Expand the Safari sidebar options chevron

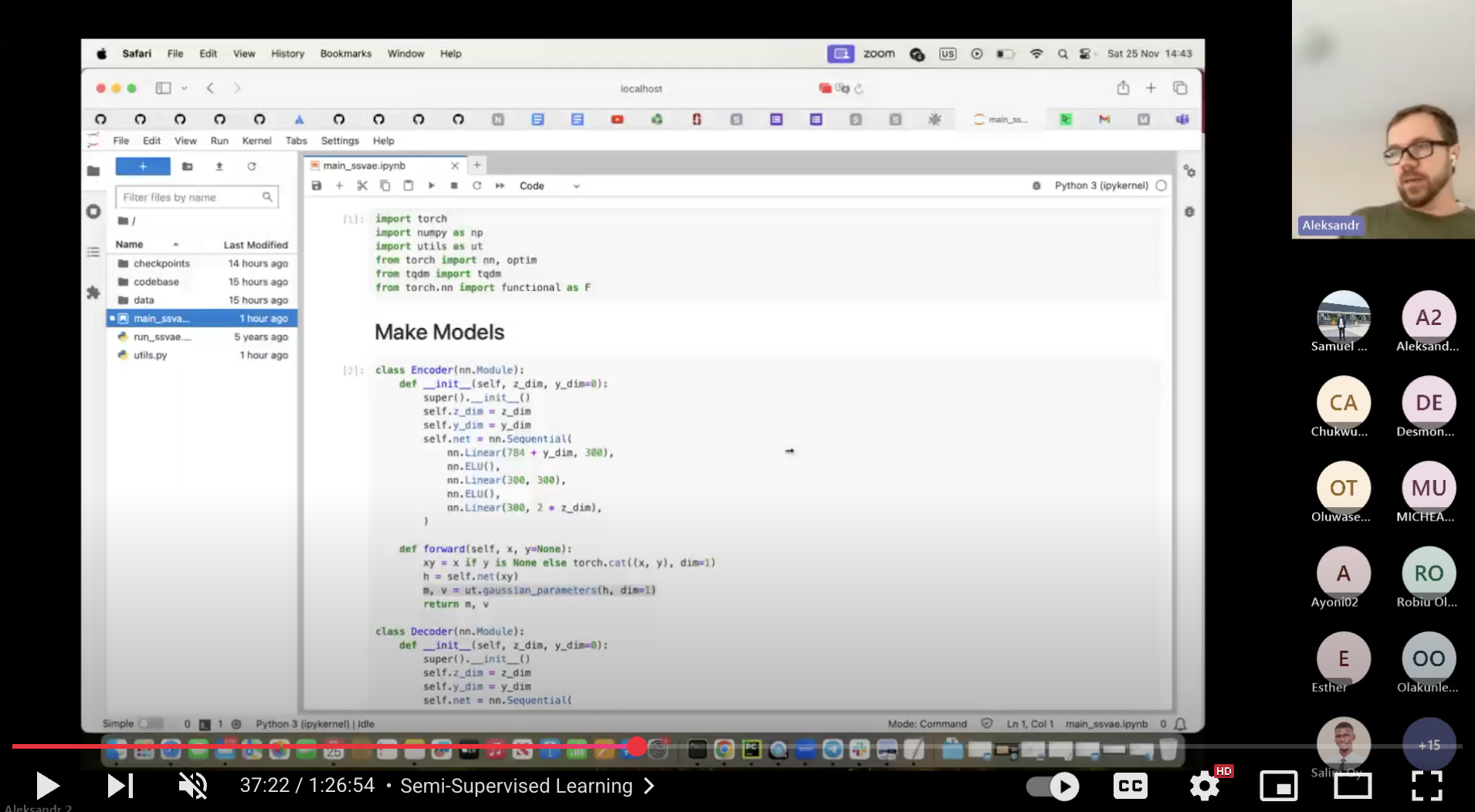tap(185, 89)
